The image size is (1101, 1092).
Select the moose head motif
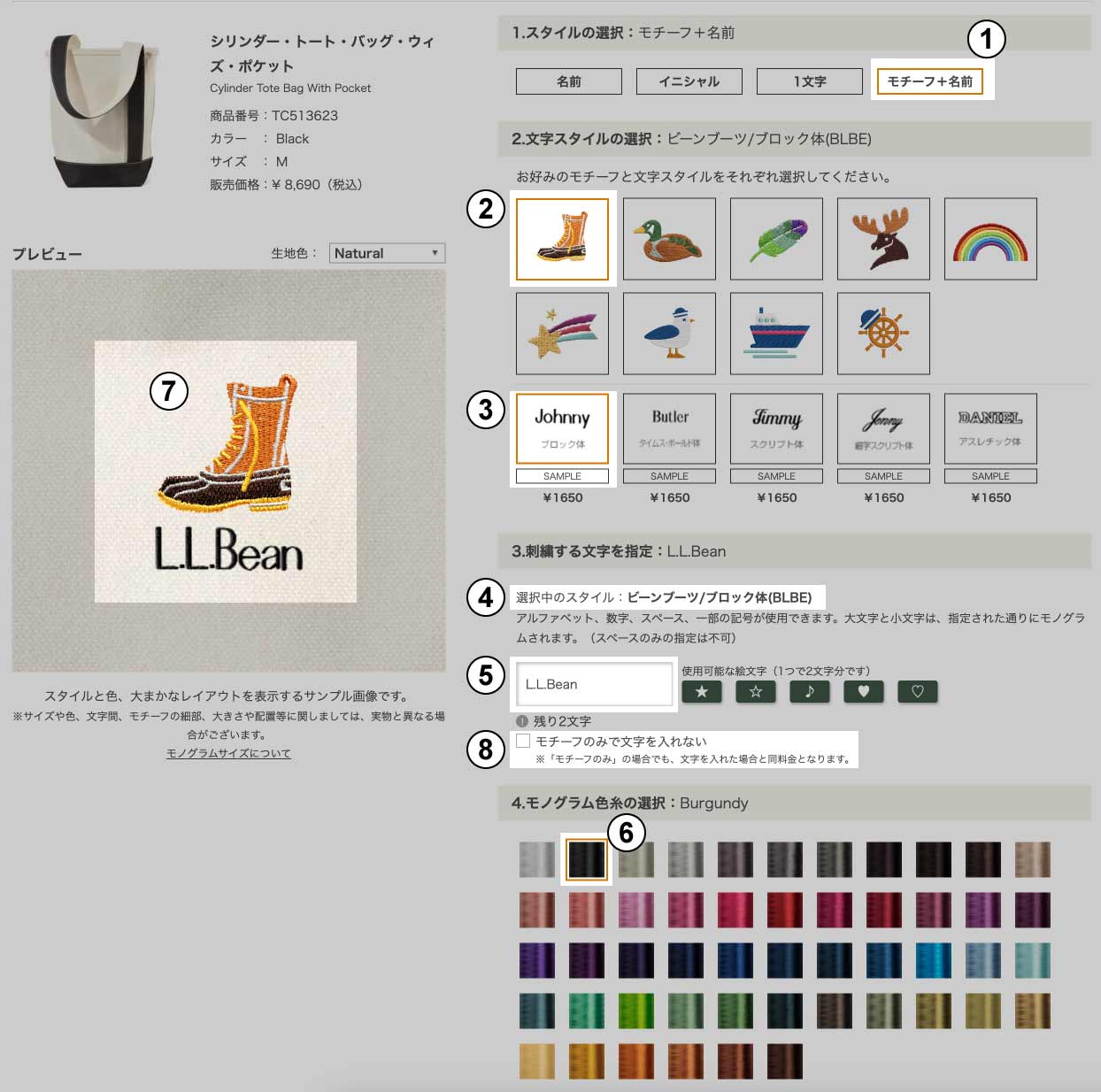click(x=883, y=239)
